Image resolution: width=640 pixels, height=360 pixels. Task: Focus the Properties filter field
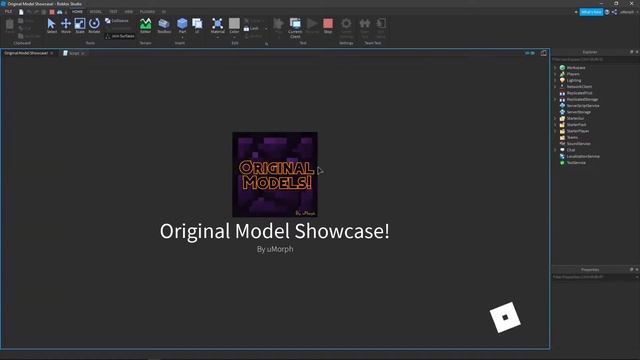[593, 277]
